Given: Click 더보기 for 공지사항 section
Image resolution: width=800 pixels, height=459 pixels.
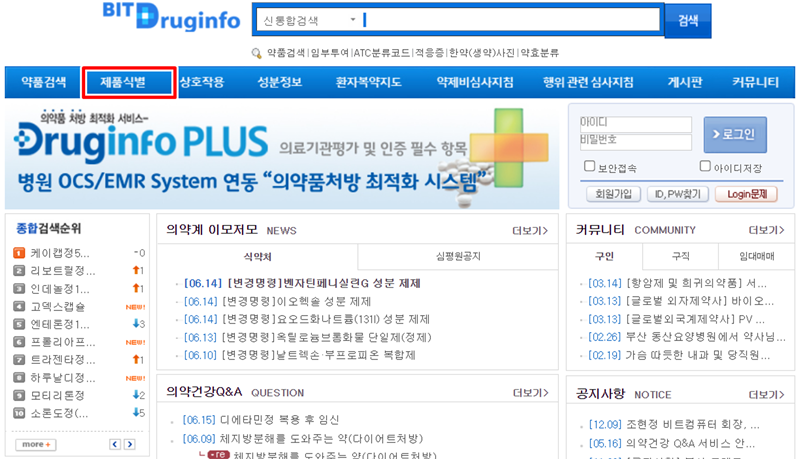Looking at the screenshot, I should pyautogui.click(x=766, y=395).
